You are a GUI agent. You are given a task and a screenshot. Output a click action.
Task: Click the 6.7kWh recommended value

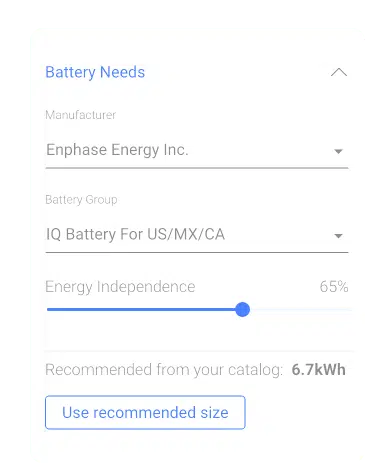318,370
